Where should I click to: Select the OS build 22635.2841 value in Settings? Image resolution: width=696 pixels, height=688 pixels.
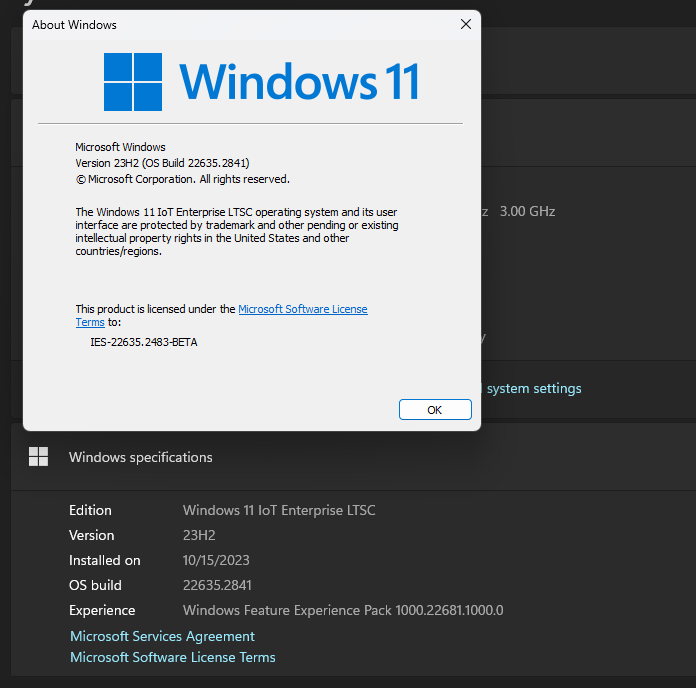(217, 585)
